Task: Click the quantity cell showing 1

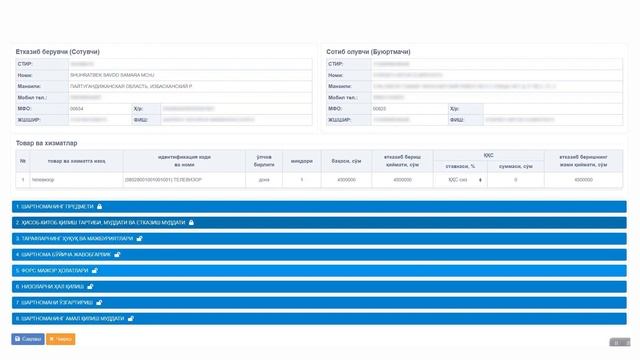Action: (302, 180)
